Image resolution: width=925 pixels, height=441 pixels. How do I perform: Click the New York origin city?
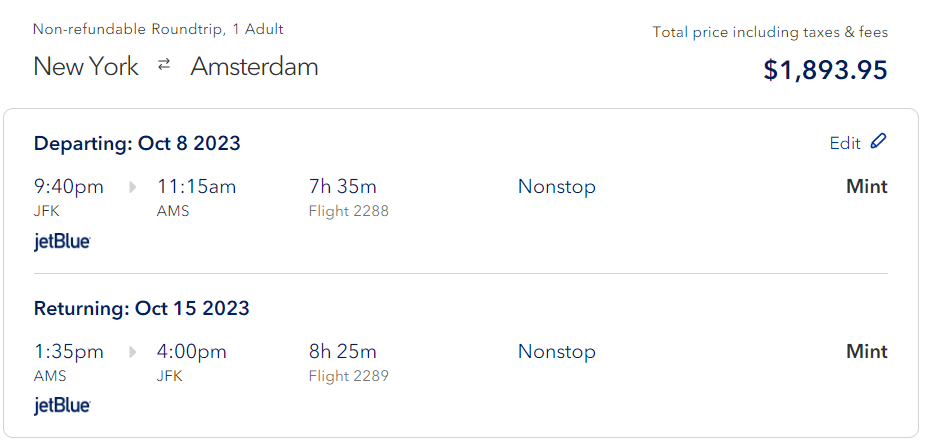pyautogui.click(x=86, y=67)
